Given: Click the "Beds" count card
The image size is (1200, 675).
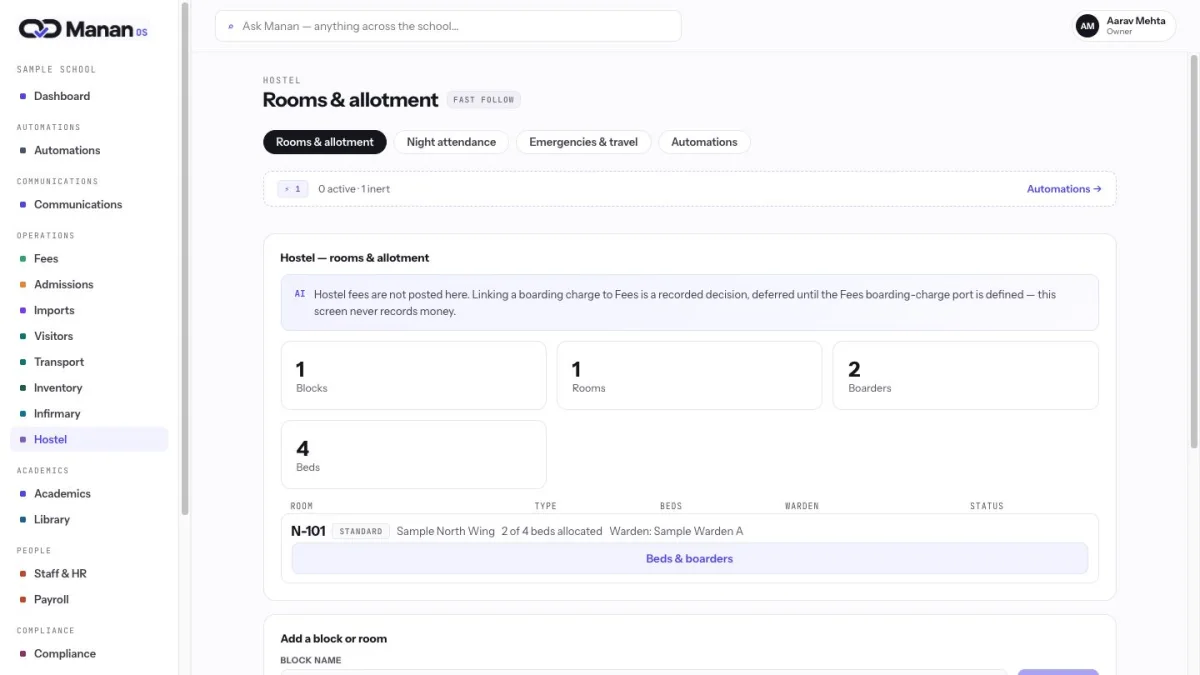Looking at the screenshot, I should coord(413,454).
